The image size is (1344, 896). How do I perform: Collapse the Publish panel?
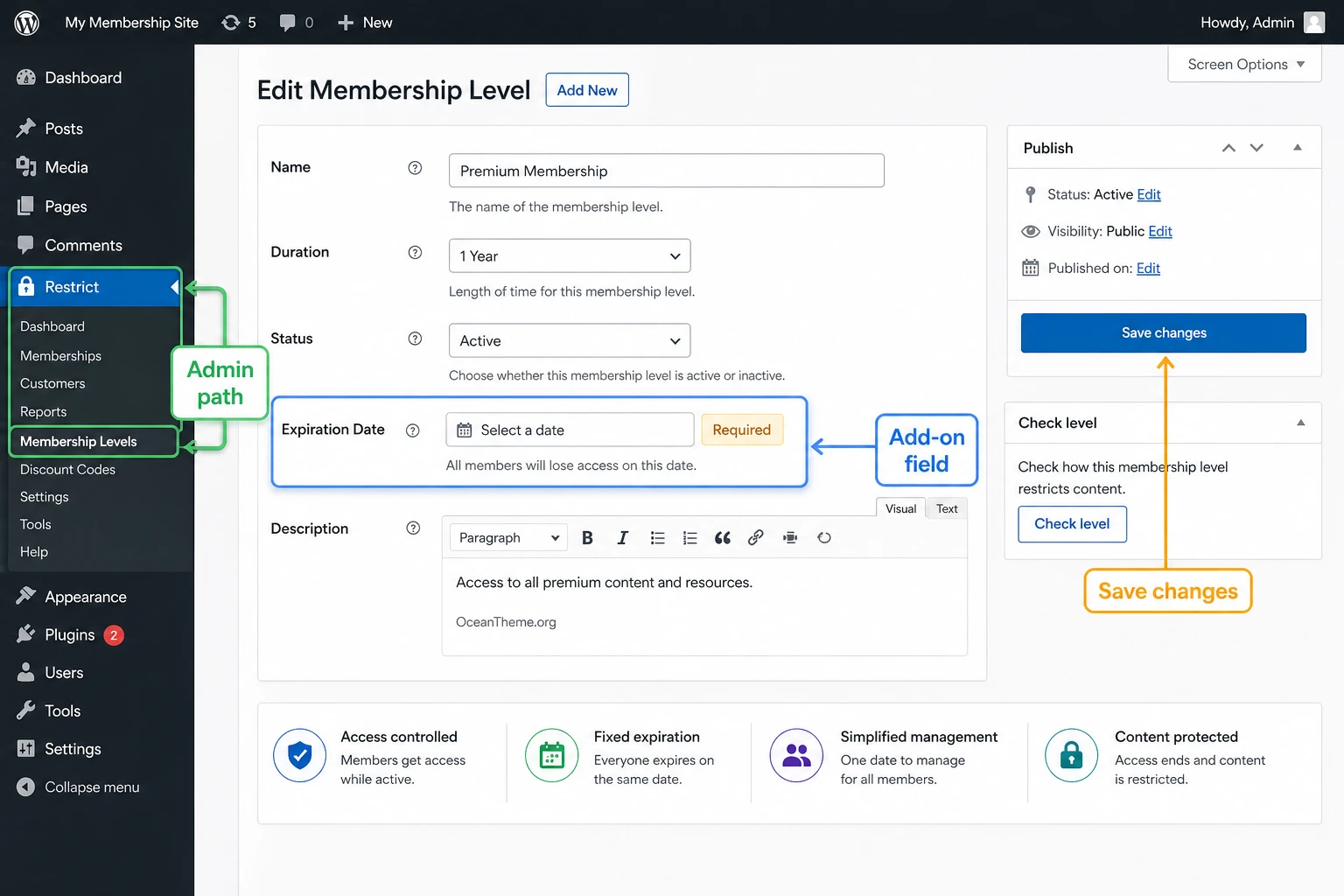1298,148
